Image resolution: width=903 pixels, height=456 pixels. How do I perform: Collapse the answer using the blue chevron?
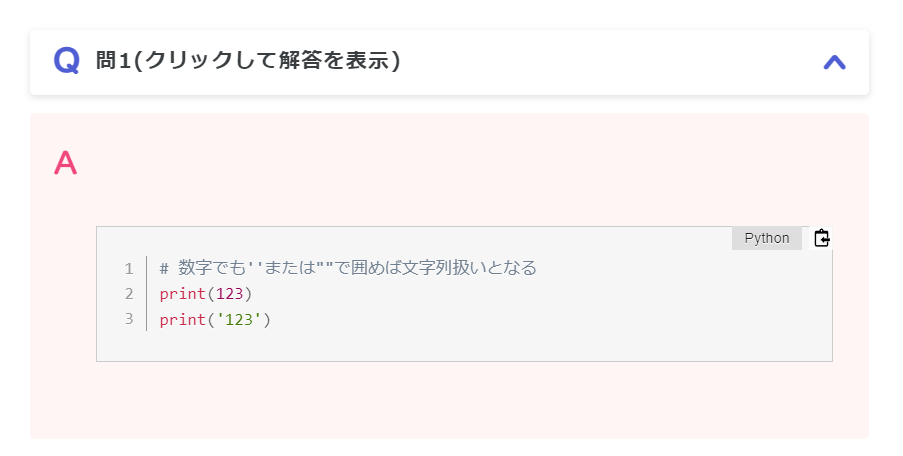click(834, 62)
